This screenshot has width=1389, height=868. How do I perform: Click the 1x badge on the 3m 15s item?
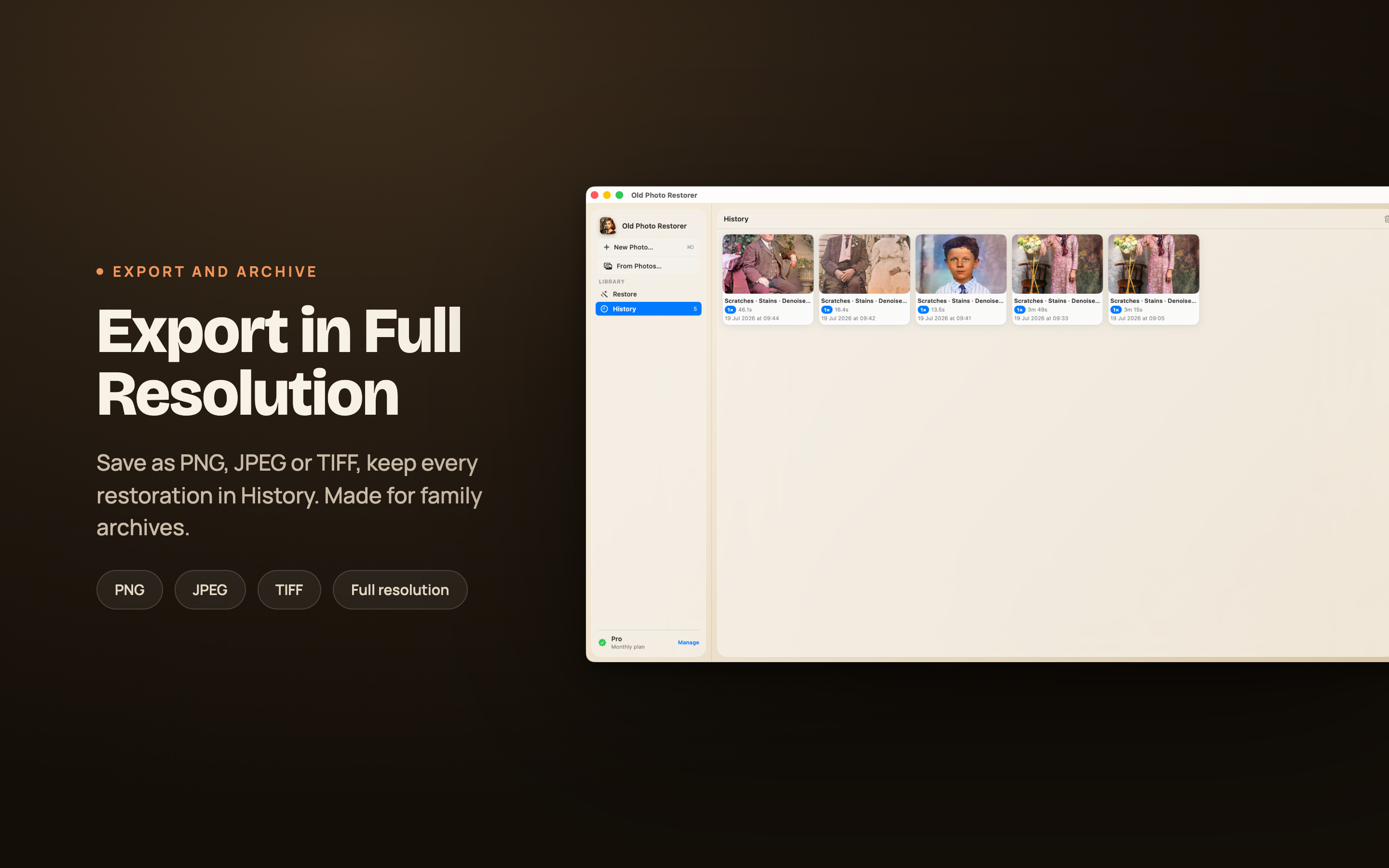pyautogui.click(x=1116, y=310)
